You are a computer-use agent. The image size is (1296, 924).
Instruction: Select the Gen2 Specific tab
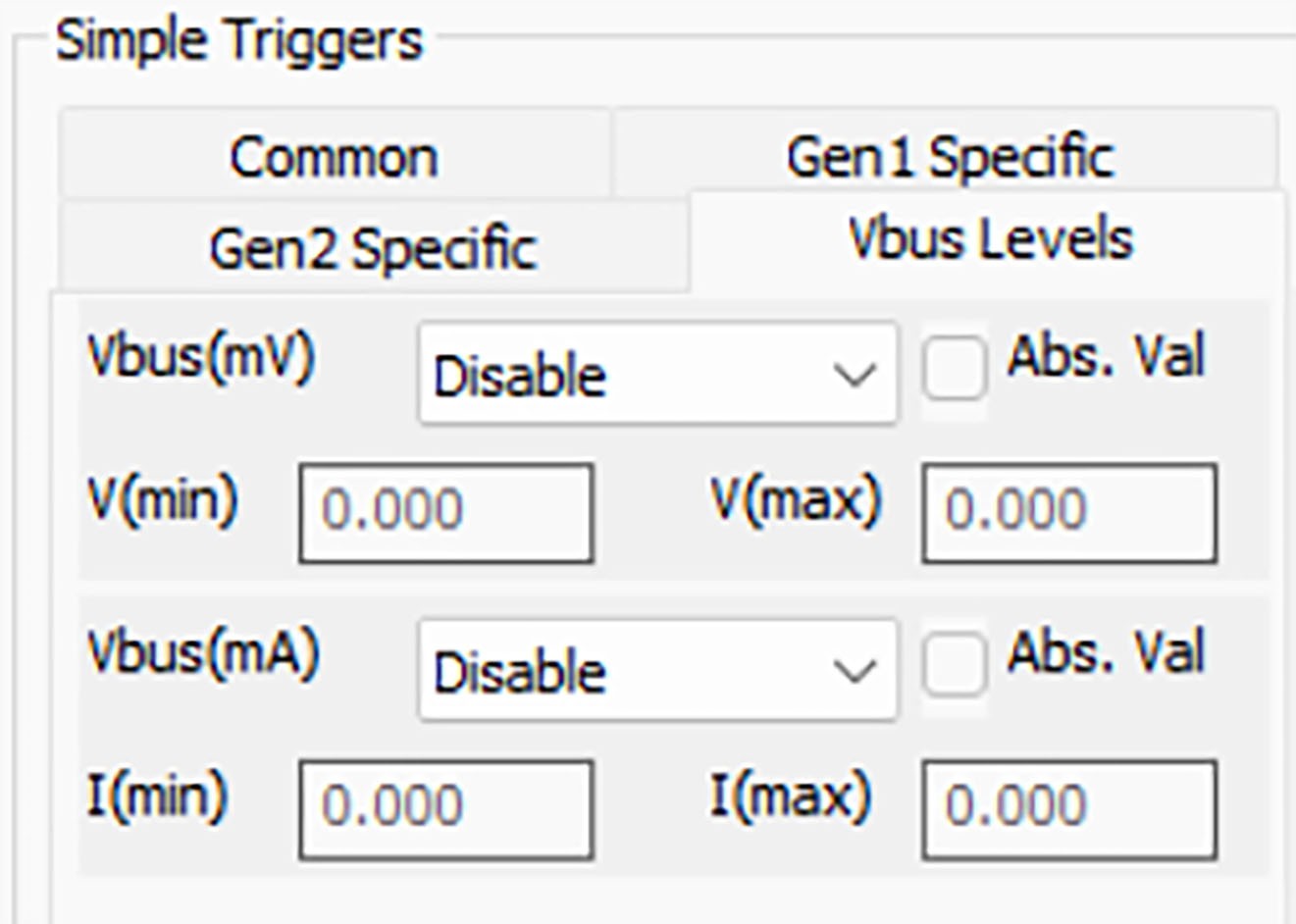pyautogui.click(x=373, y=247)
